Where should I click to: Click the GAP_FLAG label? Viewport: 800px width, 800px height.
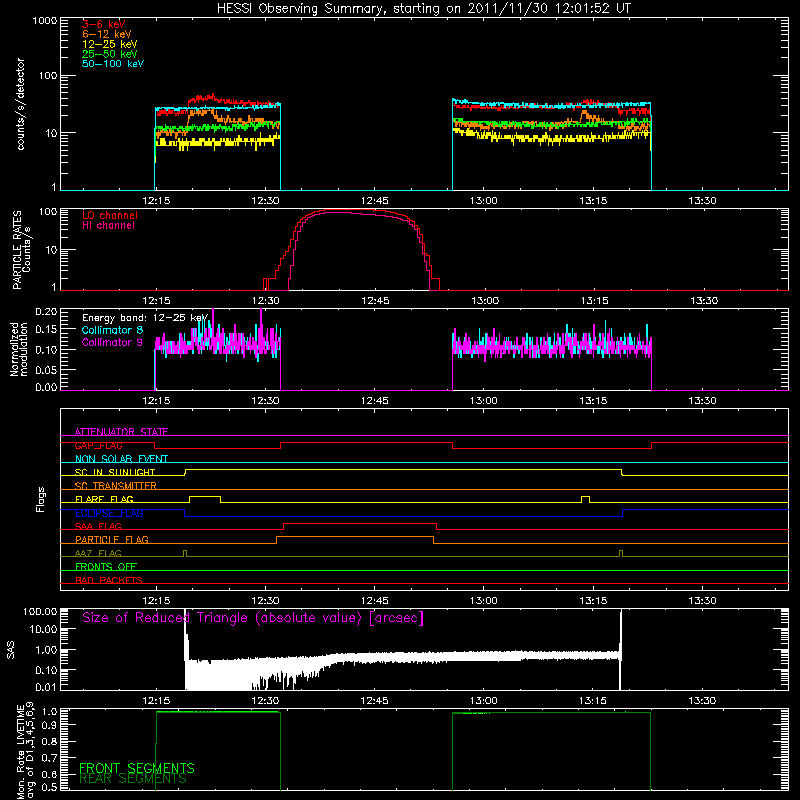tap(98, 445)
